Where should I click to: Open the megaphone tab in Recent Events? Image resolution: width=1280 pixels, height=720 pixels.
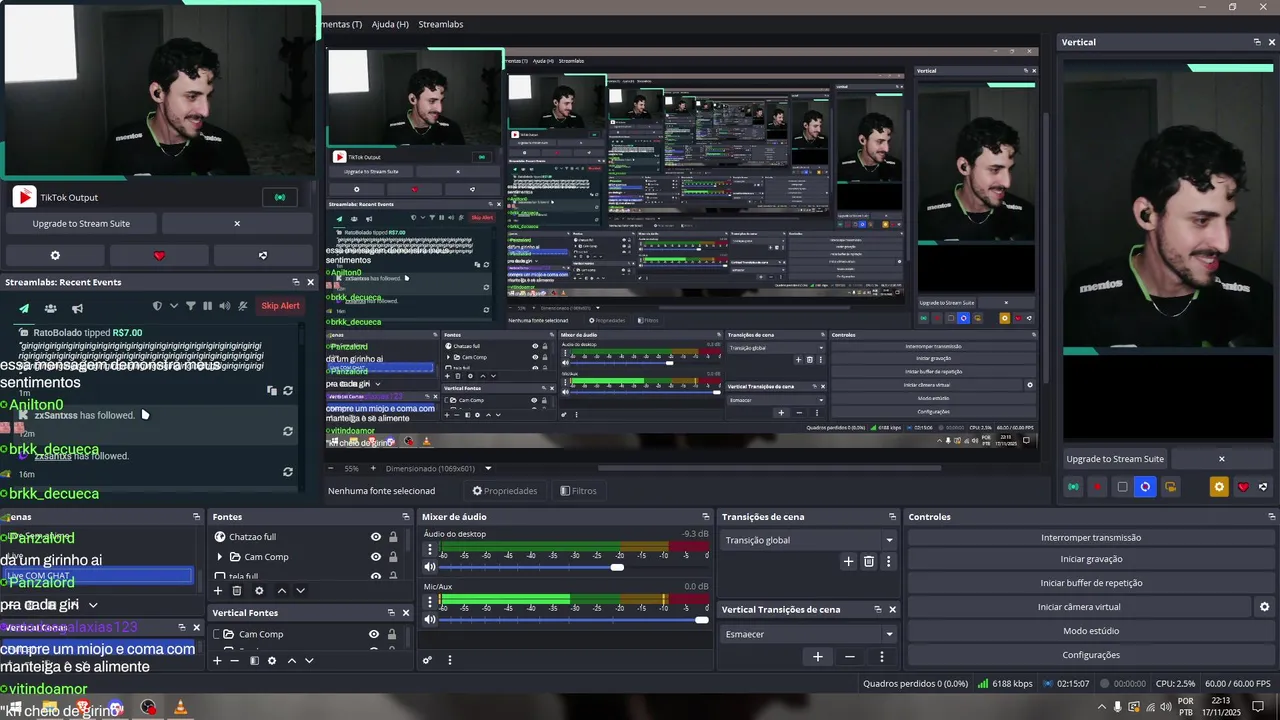[77, 307]
